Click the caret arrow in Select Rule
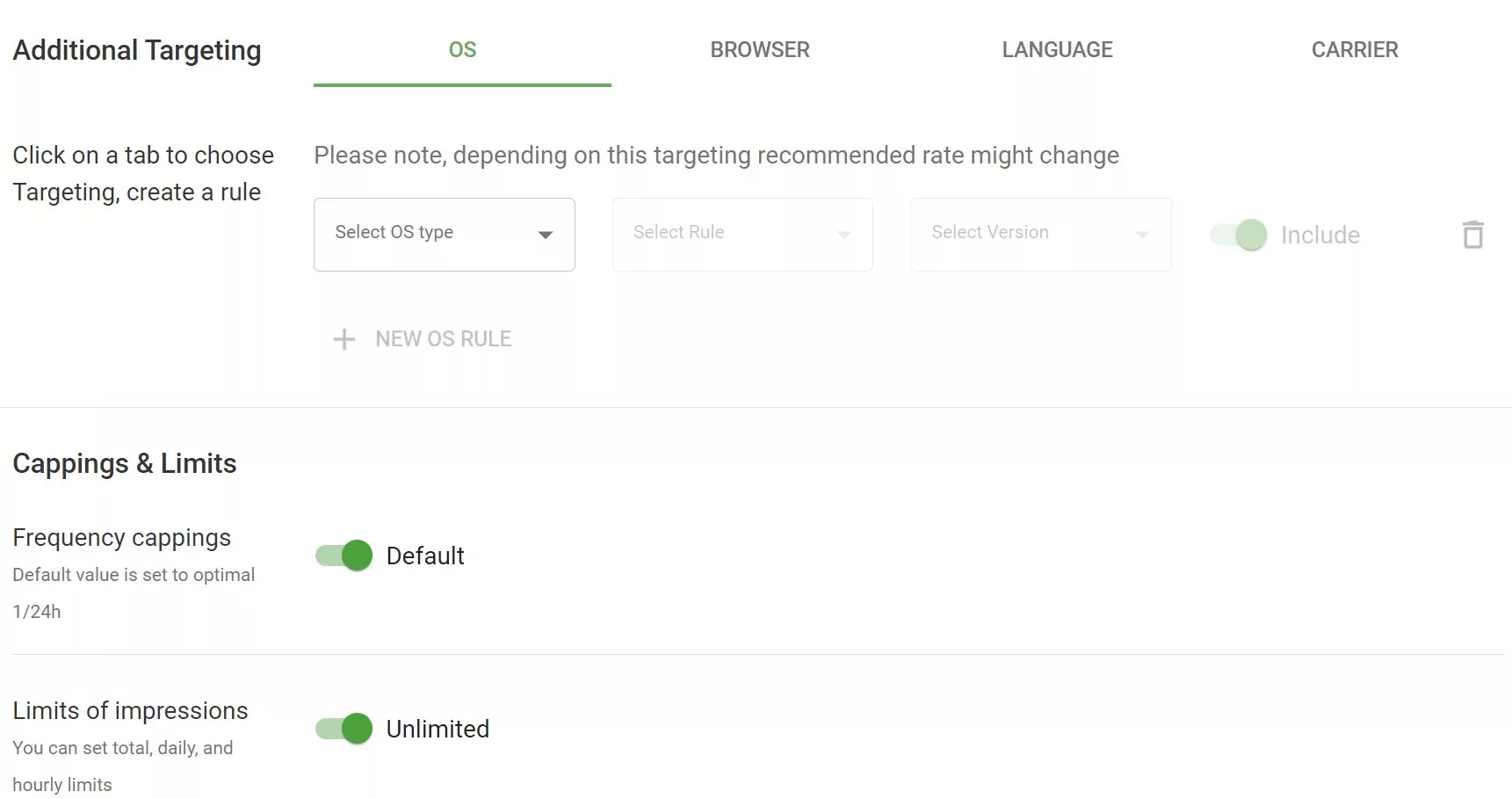Image resolution: width=1512 pixels, height=799 pixels. click(843, 235)
